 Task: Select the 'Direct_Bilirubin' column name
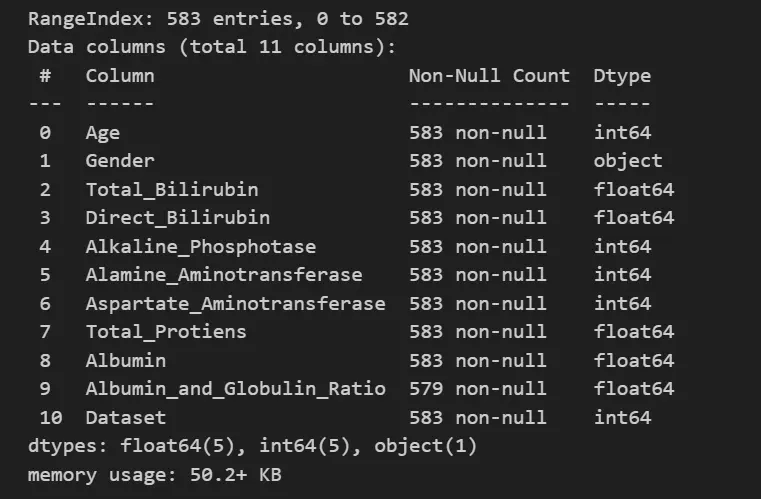(178, 217)
